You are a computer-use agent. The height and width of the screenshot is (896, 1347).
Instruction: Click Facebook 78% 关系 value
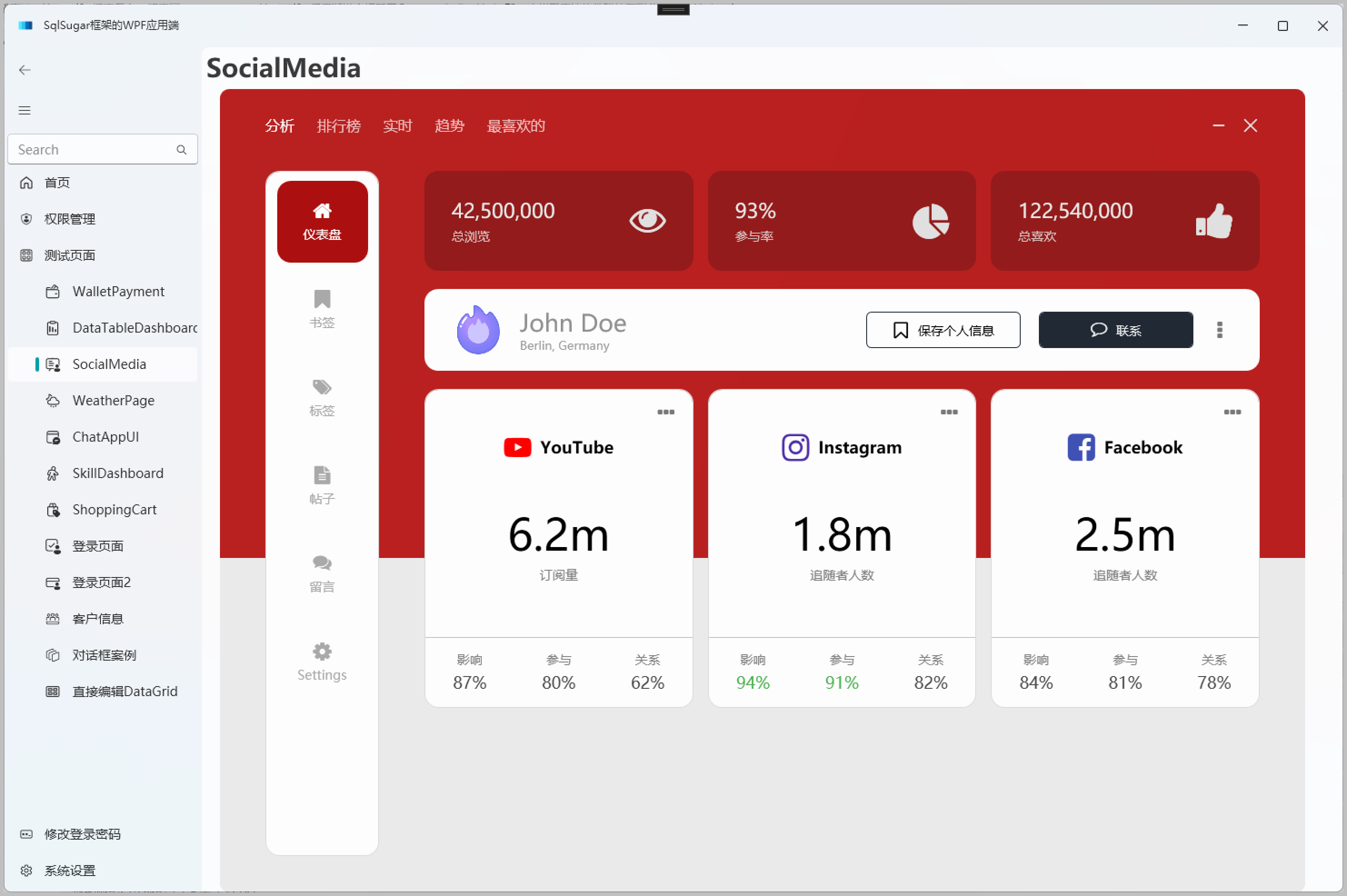click(x=1214, y=683)
